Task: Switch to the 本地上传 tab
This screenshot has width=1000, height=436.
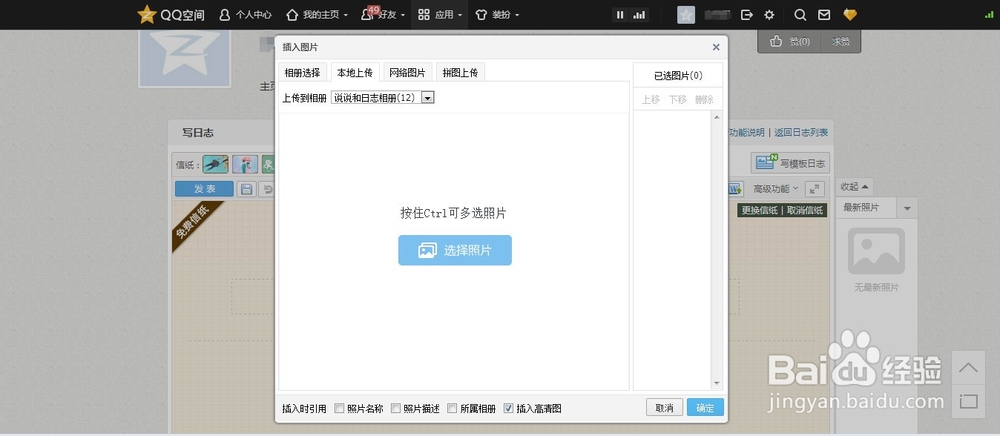Action: [355, 73]
